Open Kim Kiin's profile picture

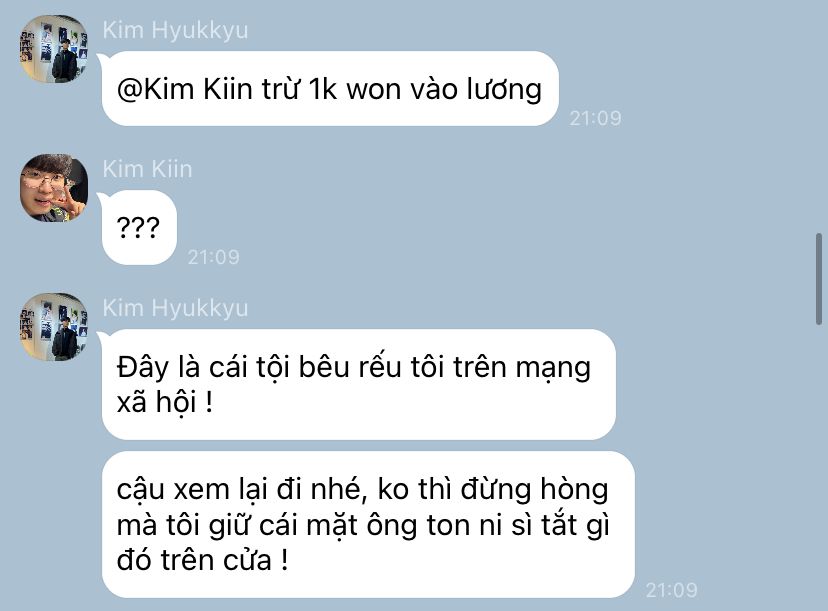[54, 188]
